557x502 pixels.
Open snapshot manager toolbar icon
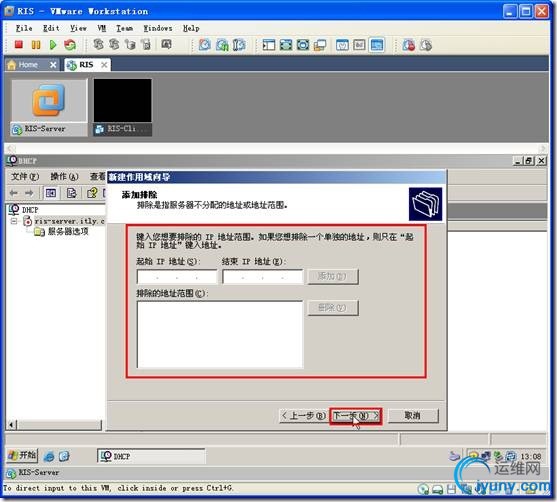click(239, 45)
